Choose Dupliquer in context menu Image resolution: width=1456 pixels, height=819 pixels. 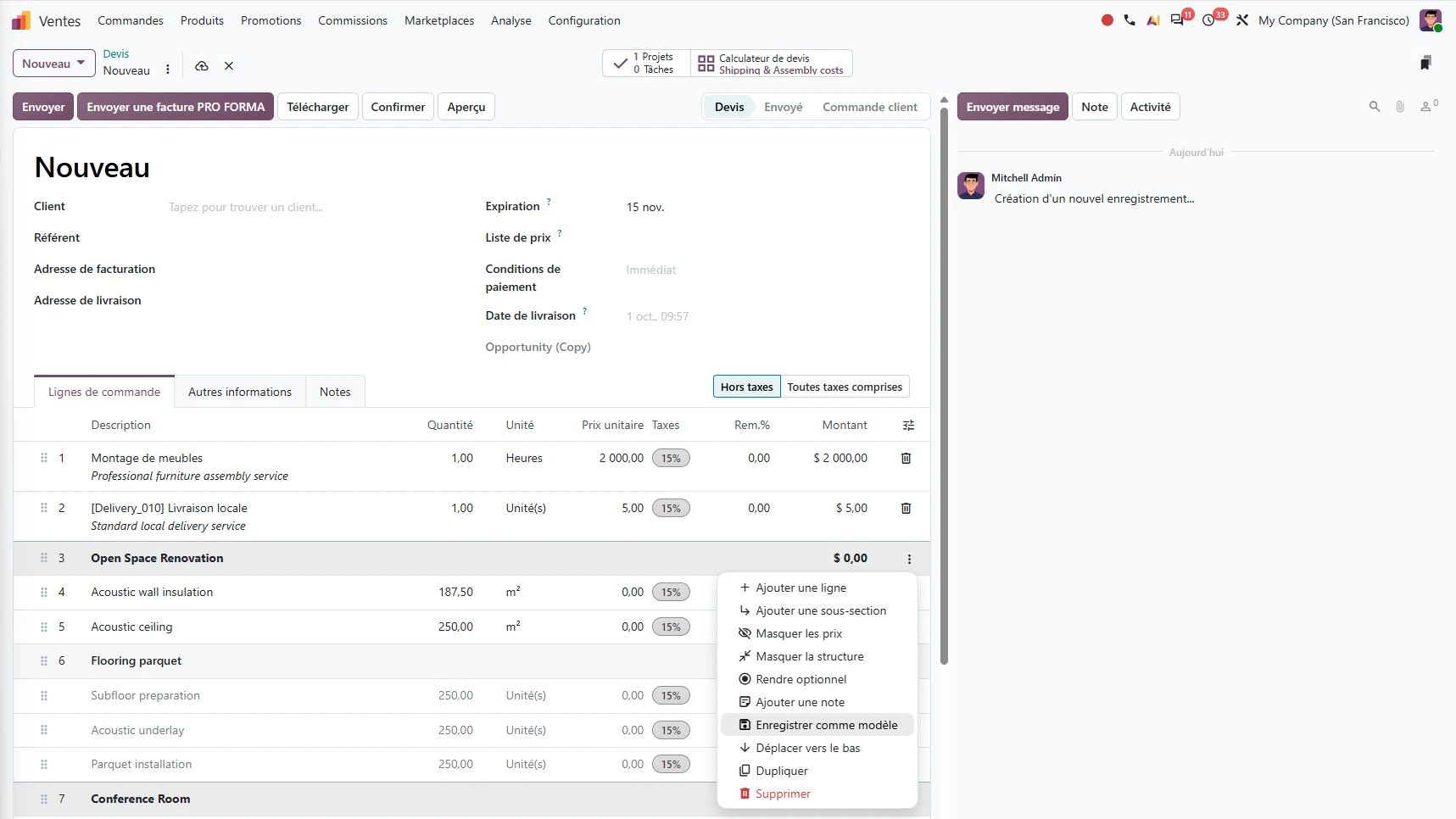click(x=817, y=771)
